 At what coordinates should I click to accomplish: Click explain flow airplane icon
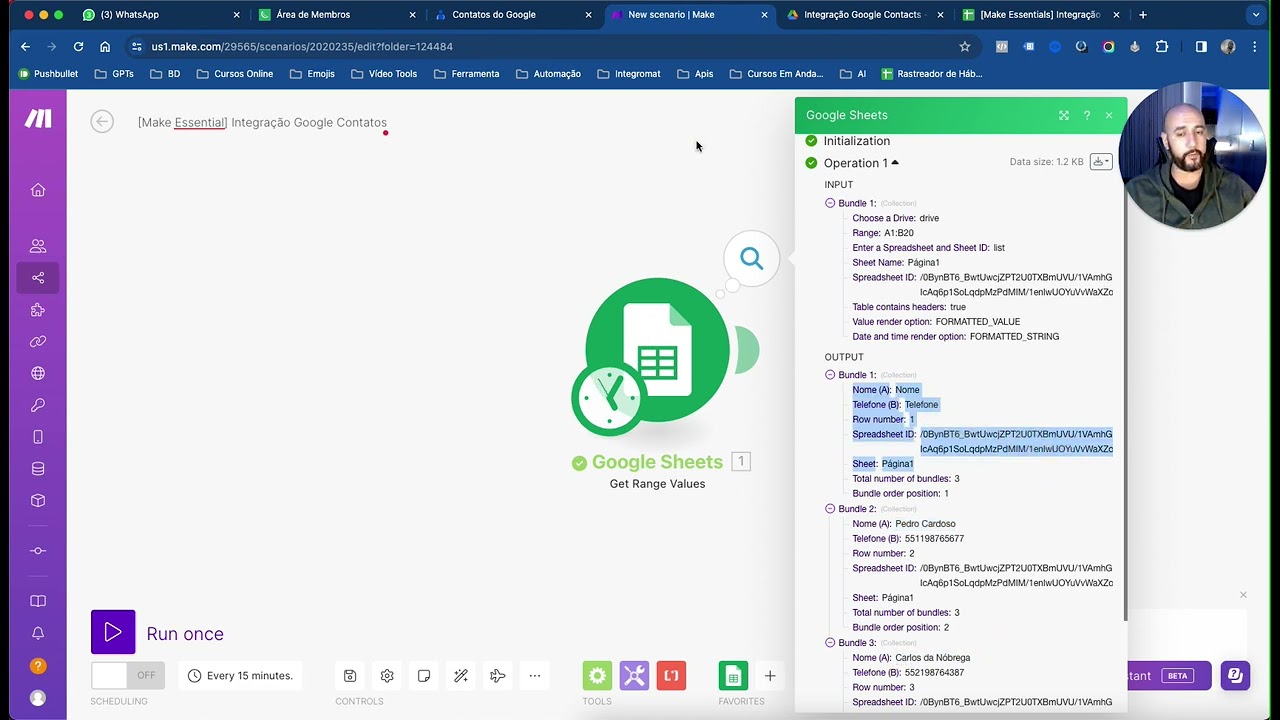click(498, 676)
